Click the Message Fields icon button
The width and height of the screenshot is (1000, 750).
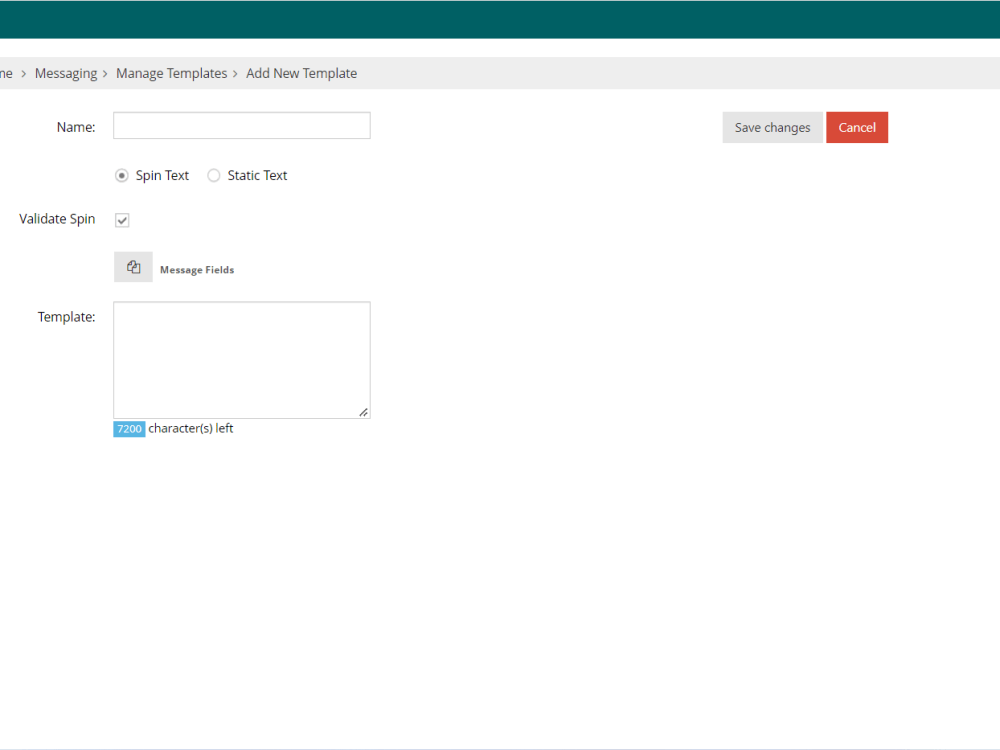click(x=133, y=266)
